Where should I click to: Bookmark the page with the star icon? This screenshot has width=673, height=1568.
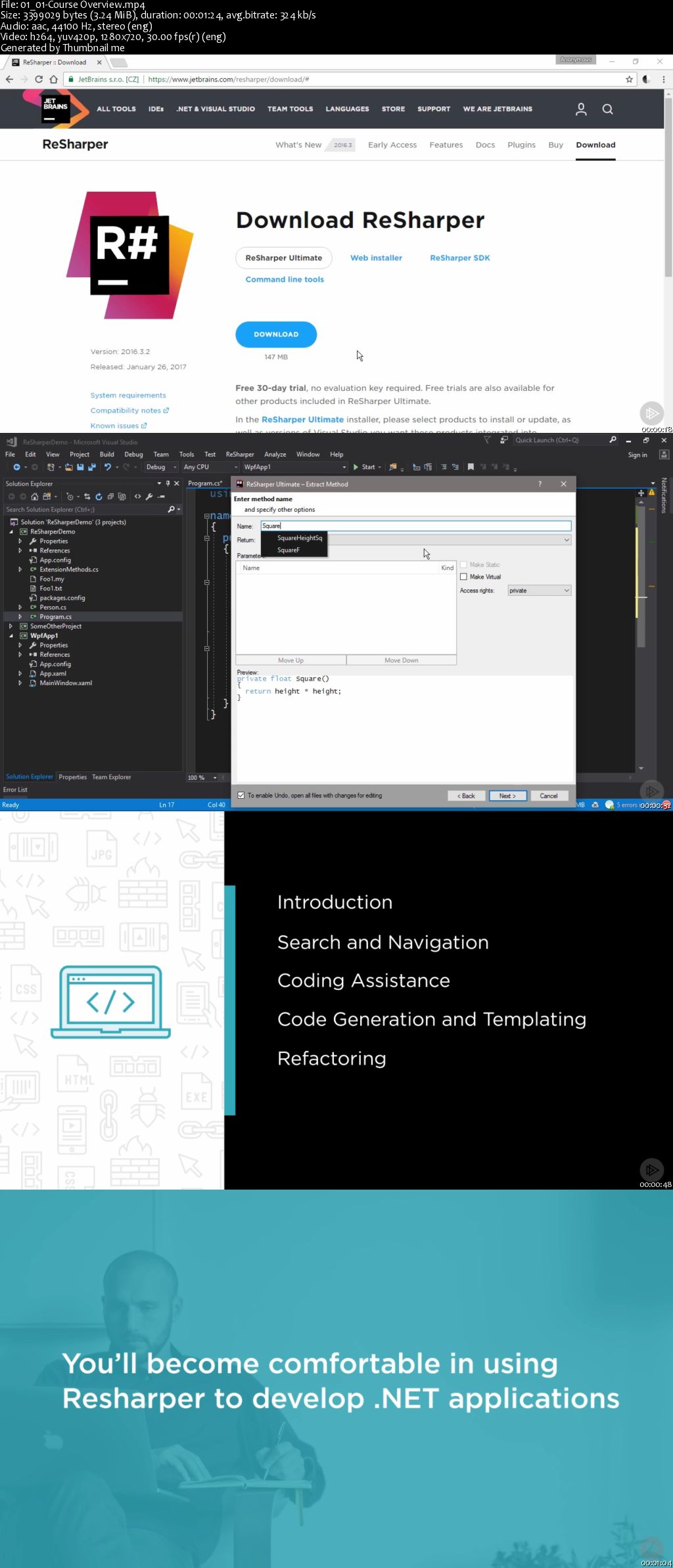(x=629, y=79)
